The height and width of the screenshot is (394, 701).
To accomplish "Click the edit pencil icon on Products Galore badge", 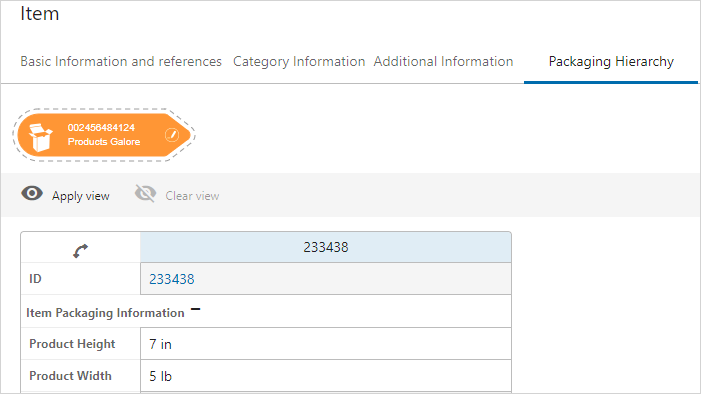I will click(x=172, y=135).
